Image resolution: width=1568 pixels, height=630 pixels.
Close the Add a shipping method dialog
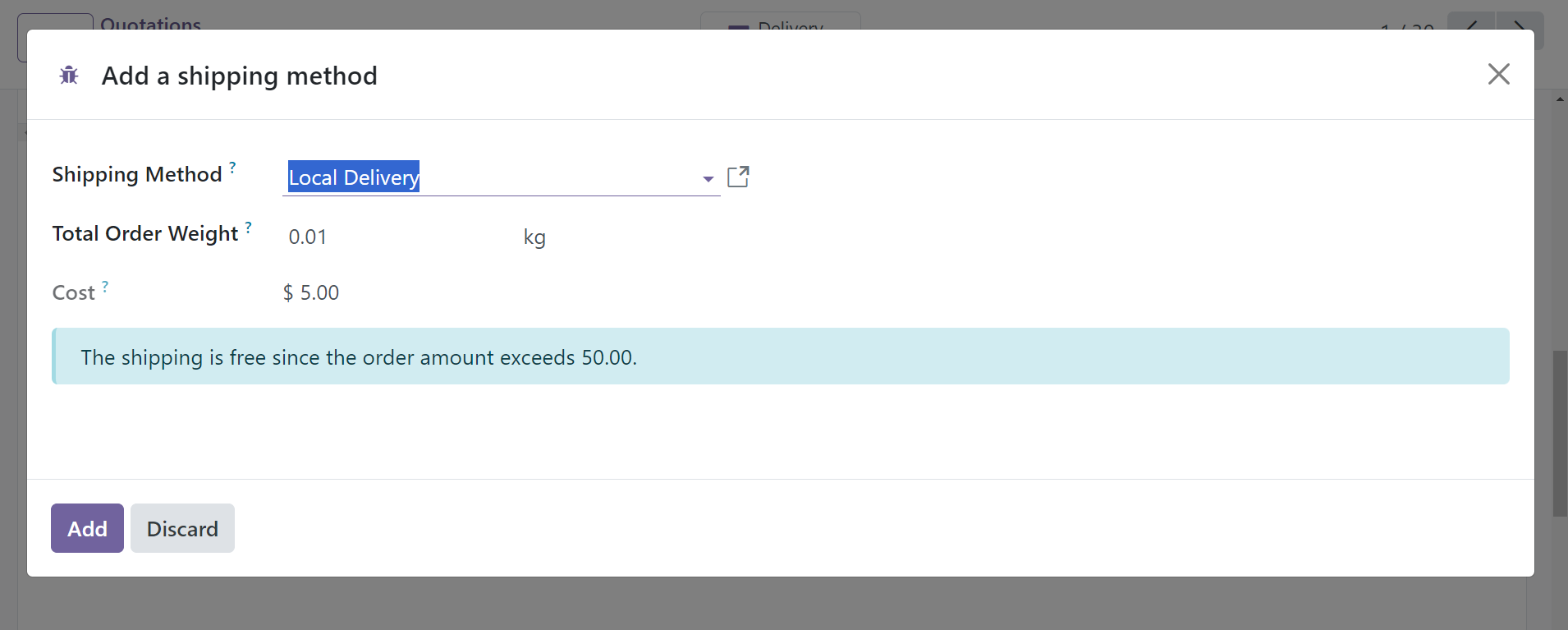point(1498,74)
